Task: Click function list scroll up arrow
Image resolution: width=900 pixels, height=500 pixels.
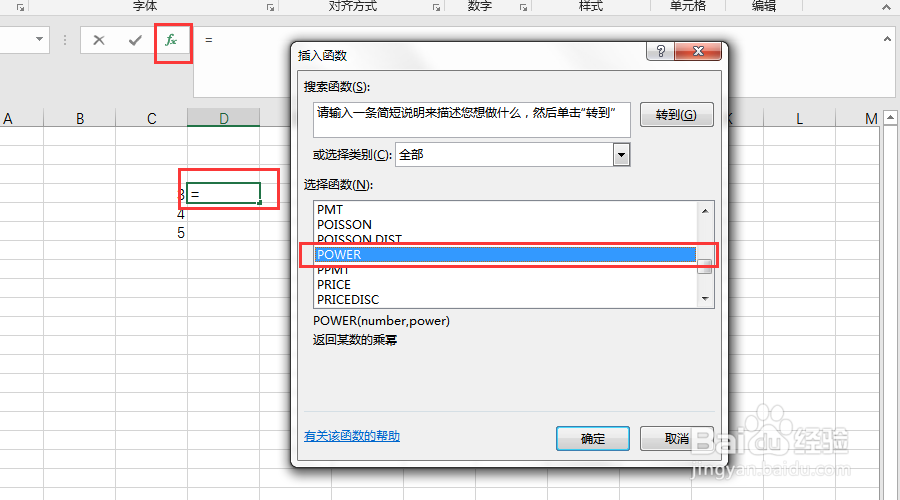Action: (x=705, y=211)
